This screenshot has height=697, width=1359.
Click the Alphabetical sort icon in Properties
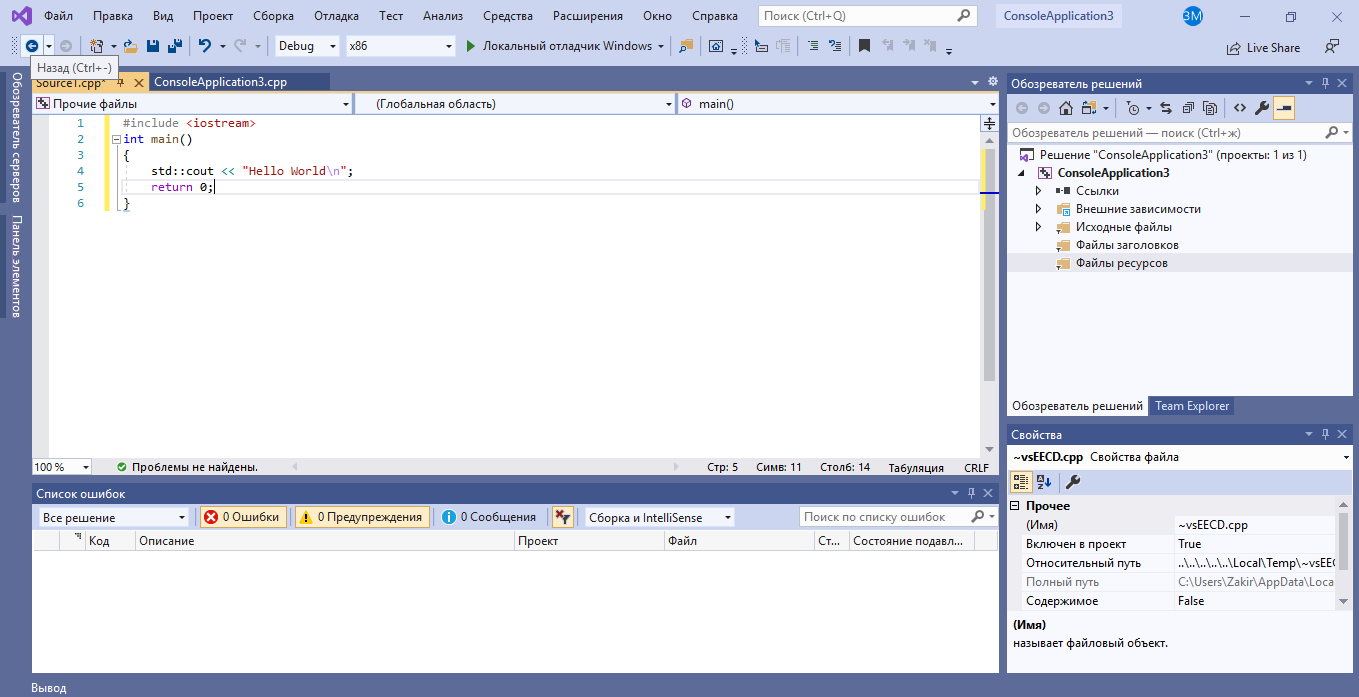coord(1044,482)
